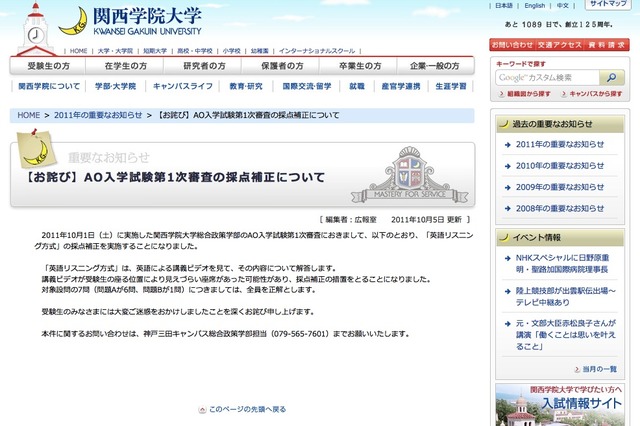Switch language to 日本語
Image resolution: width=640 pixels, height=426 pixels.
coord(504,6)
